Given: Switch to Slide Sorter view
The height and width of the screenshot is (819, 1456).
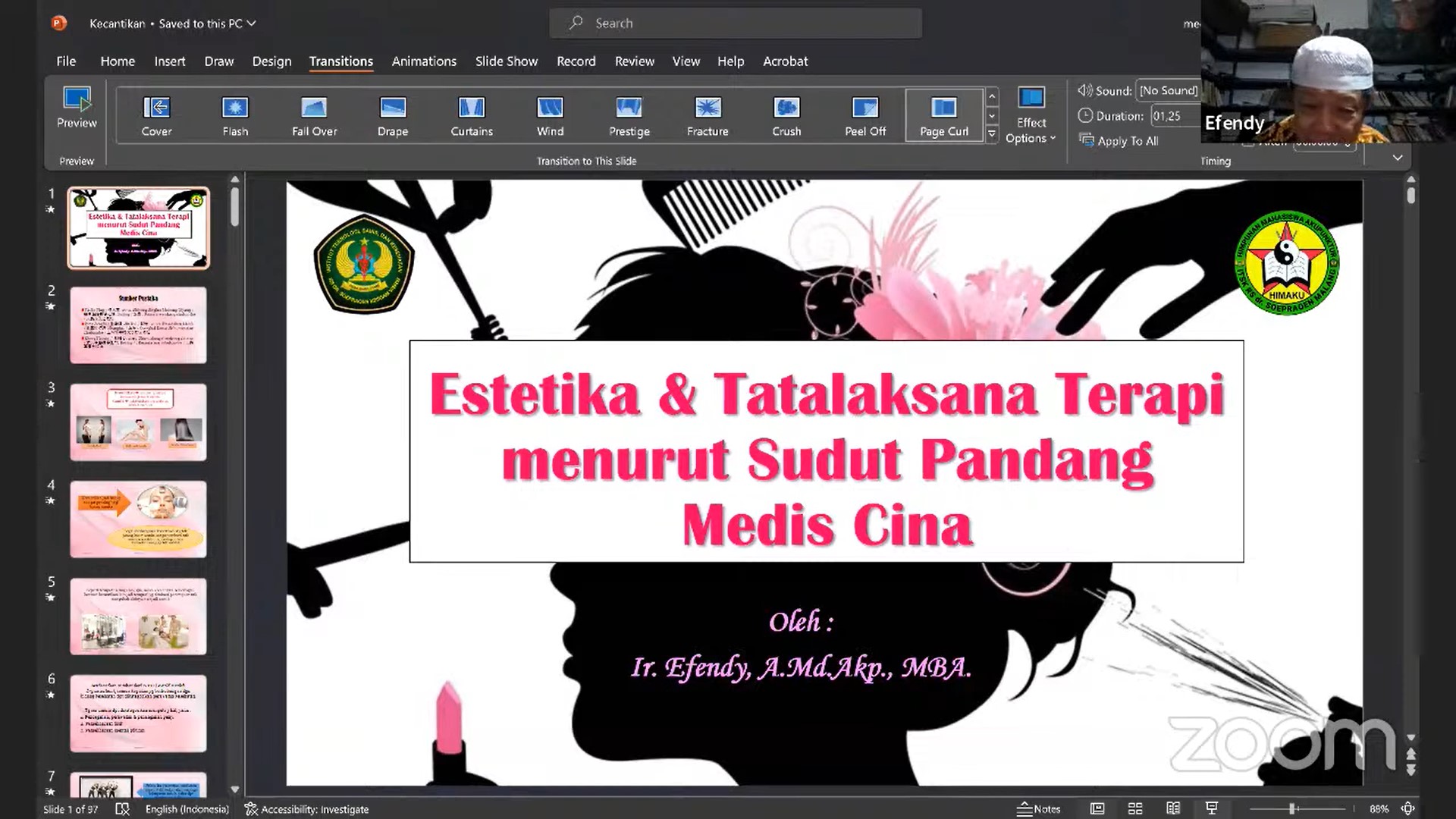Looking at the screenshot, I should click(1135, 808).
